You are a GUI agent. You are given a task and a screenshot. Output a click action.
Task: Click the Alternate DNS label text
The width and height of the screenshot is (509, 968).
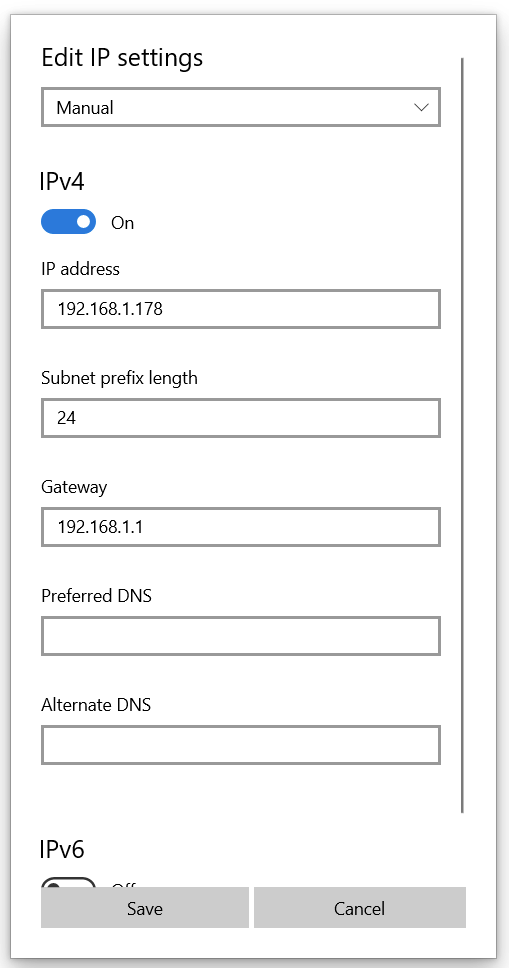pyautogui.click(x=96, y=705)
